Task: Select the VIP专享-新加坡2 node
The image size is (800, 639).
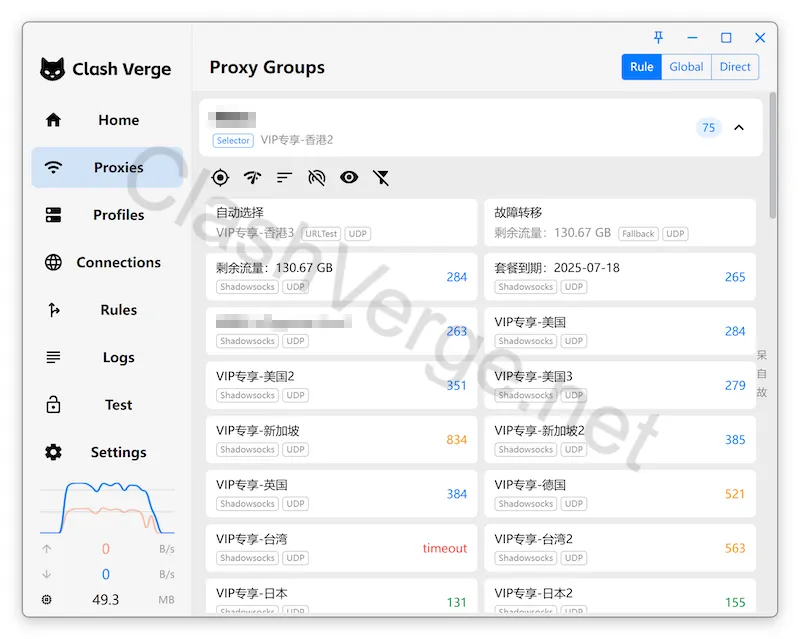Action: pyautogui.click(x=620, y=439)
